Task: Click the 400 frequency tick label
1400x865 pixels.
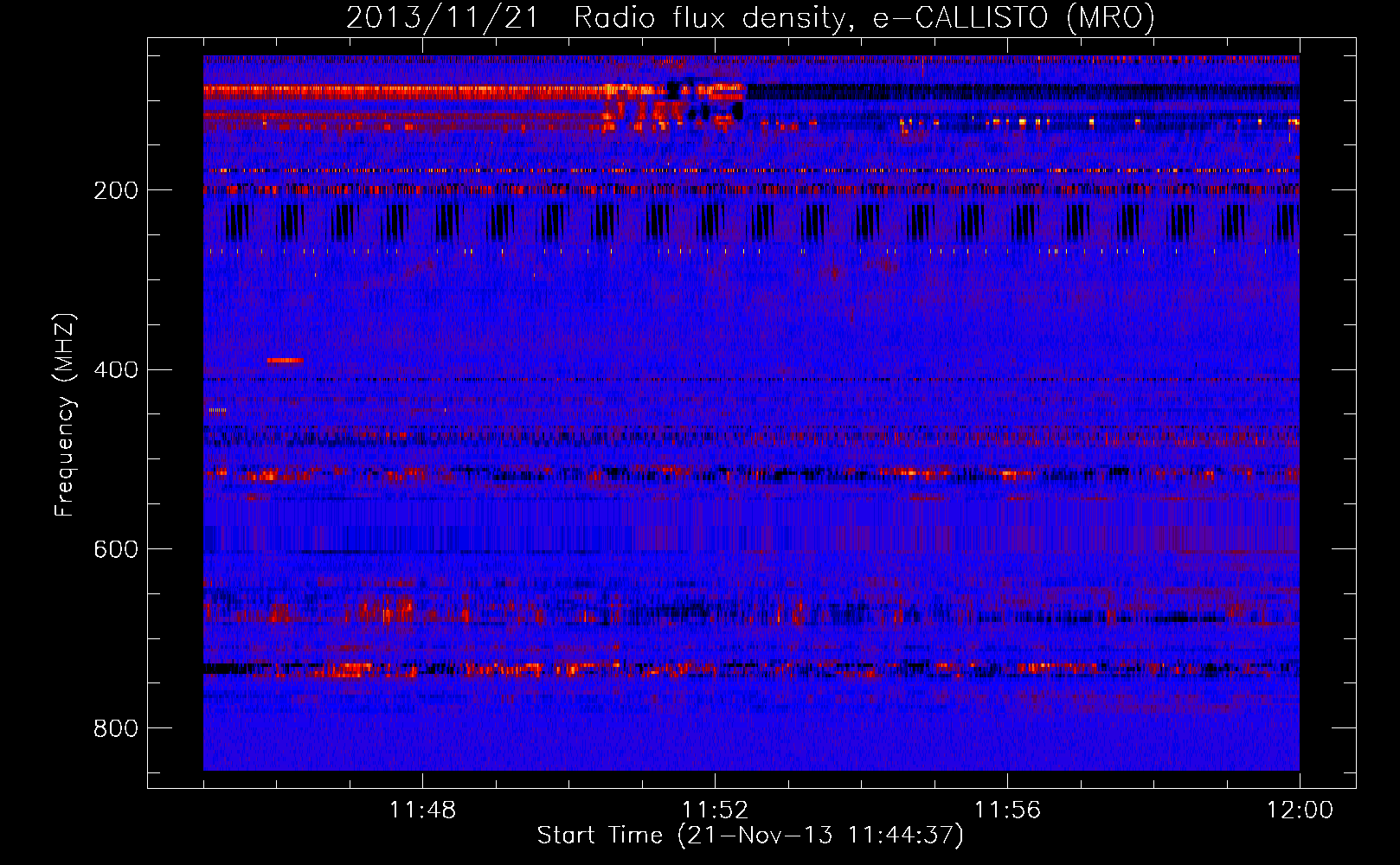Action: (x=116, y=370)
